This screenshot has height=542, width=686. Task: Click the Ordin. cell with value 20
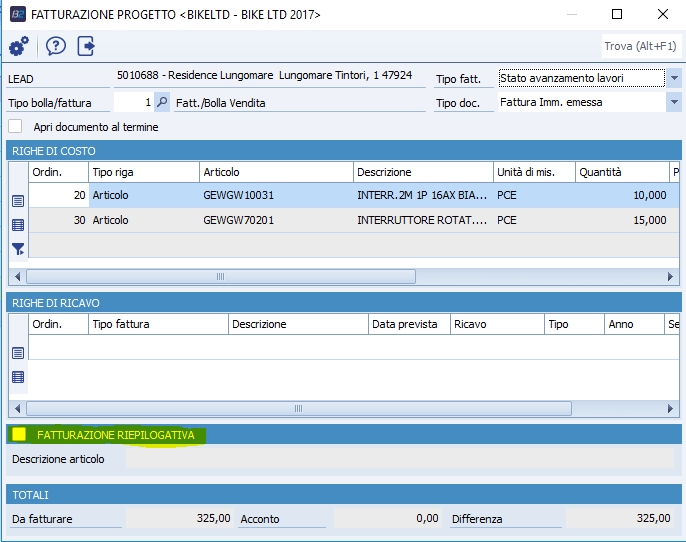[x=59, y=195]
